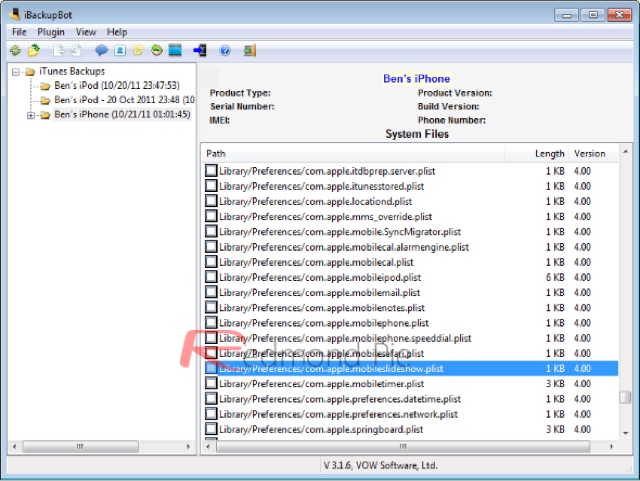Check the com.apple.mobileslideshow.plist checkbox

pos(211,368)
